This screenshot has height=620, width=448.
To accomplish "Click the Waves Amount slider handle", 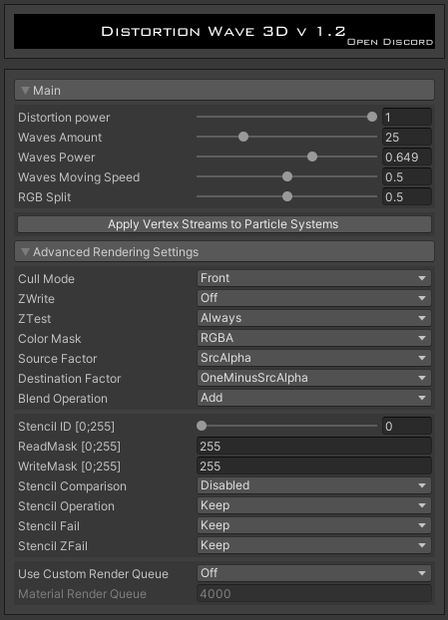I will (243, 137).
